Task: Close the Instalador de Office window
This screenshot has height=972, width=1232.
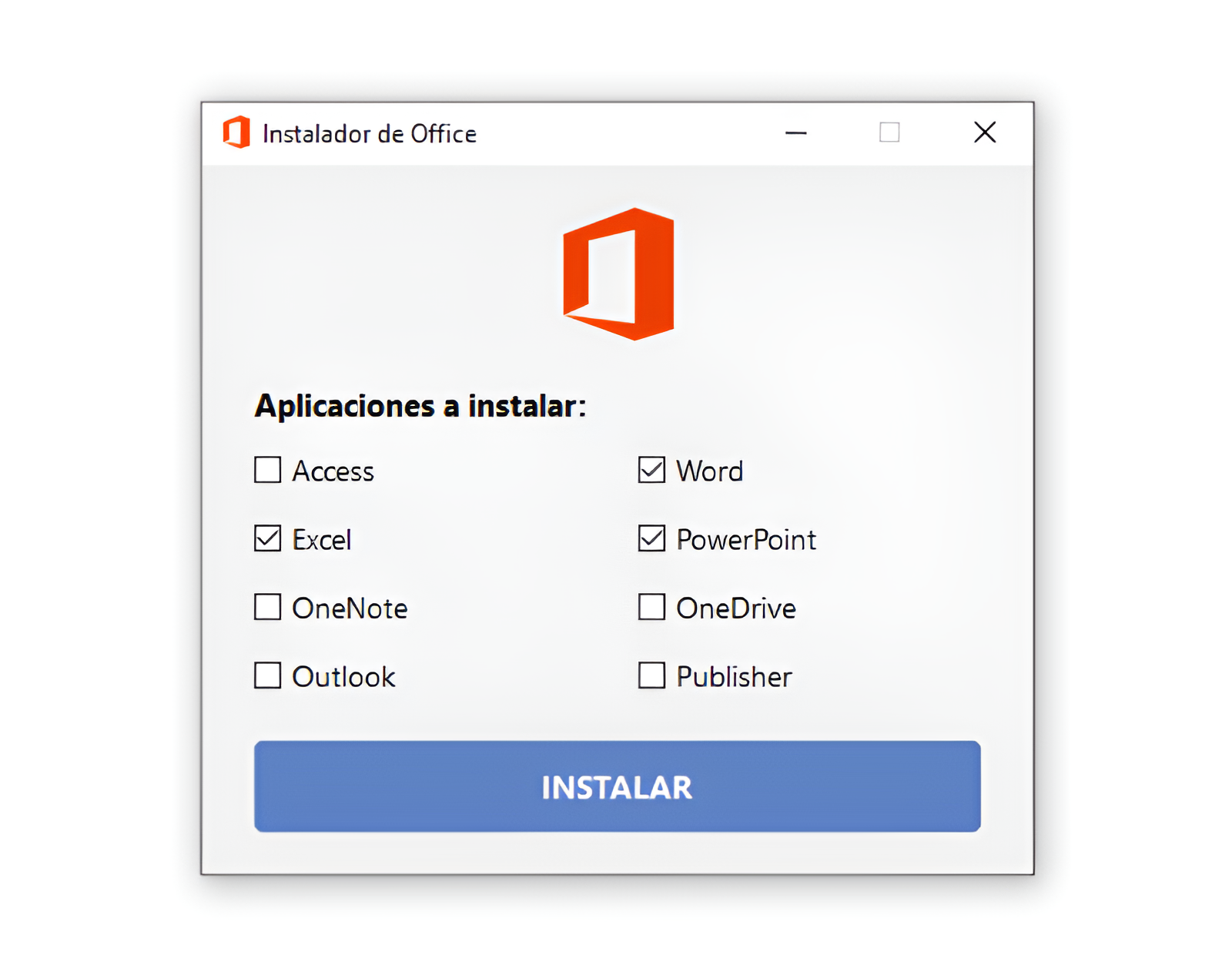Action: [x=984, y=132]
